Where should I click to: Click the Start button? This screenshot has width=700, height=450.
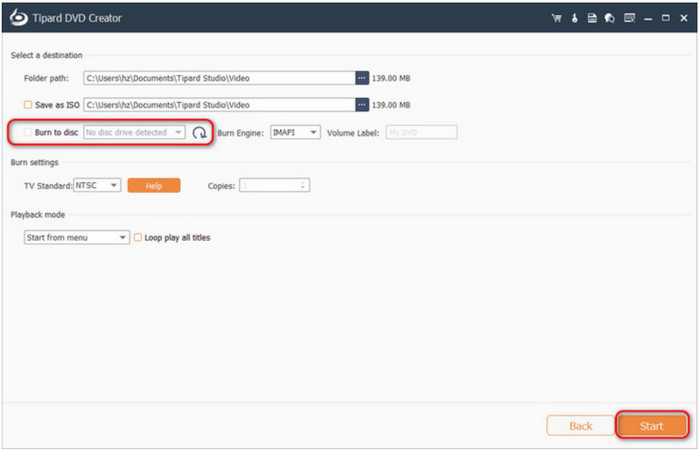tap(651, 425)
